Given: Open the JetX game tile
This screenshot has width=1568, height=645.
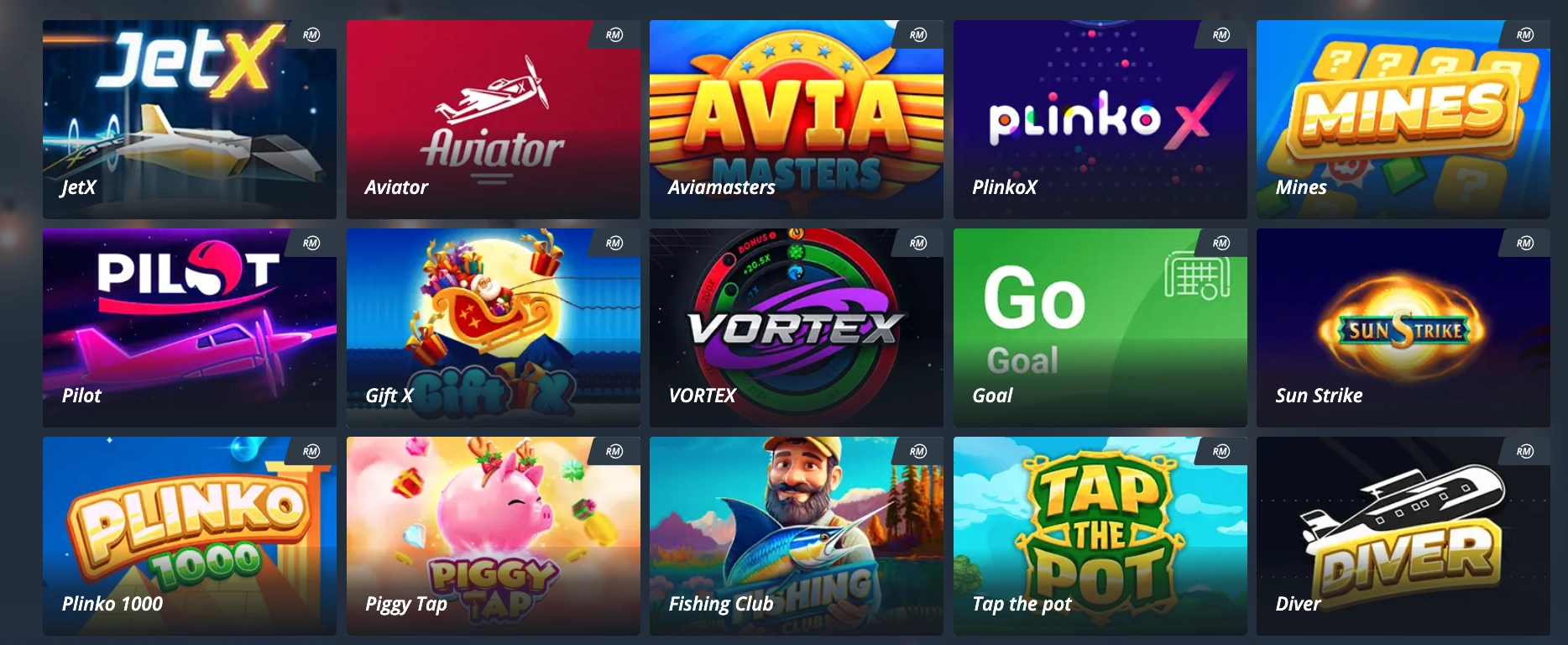Looking at the screenshot, I should pos(190,119).
